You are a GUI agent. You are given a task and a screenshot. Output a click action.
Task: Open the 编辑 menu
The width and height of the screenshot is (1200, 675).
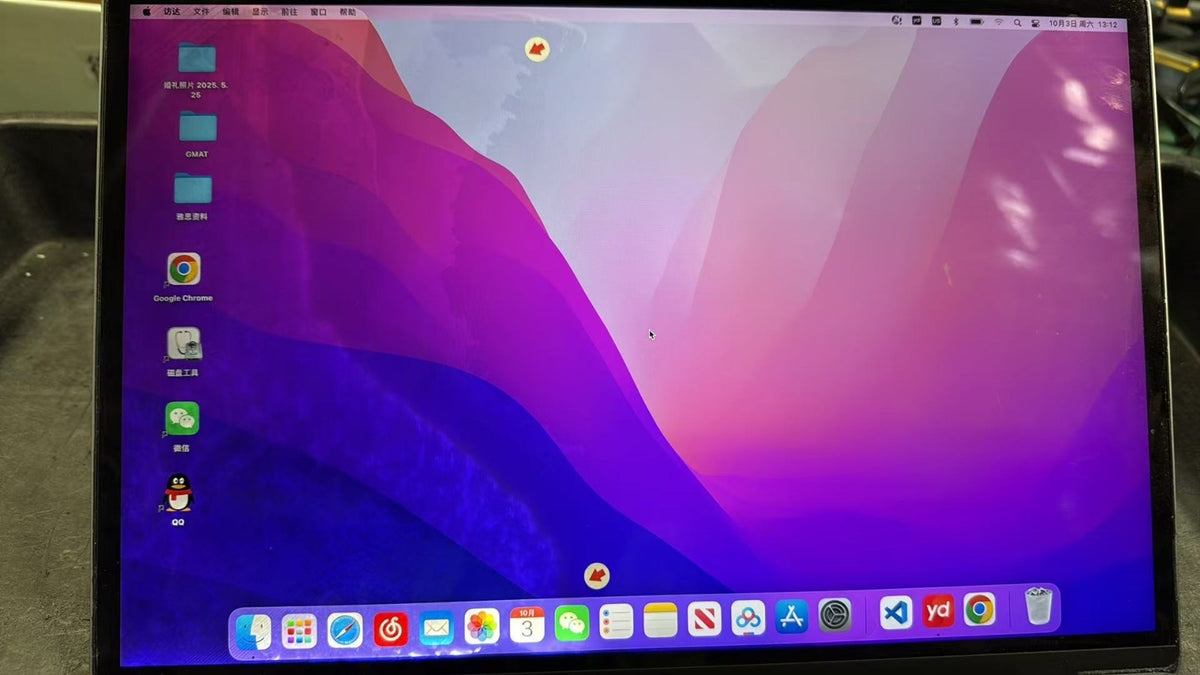pos(231,12)
